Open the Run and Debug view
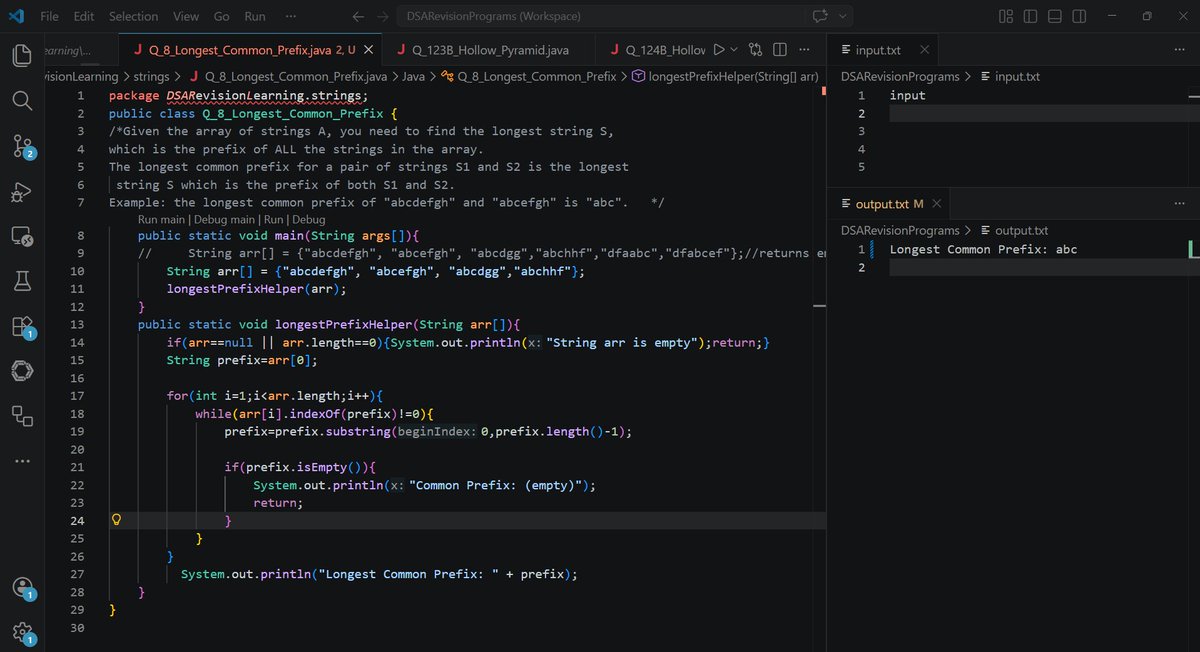The width and height of the screenshot is (1200, 652). coord(22,192)
